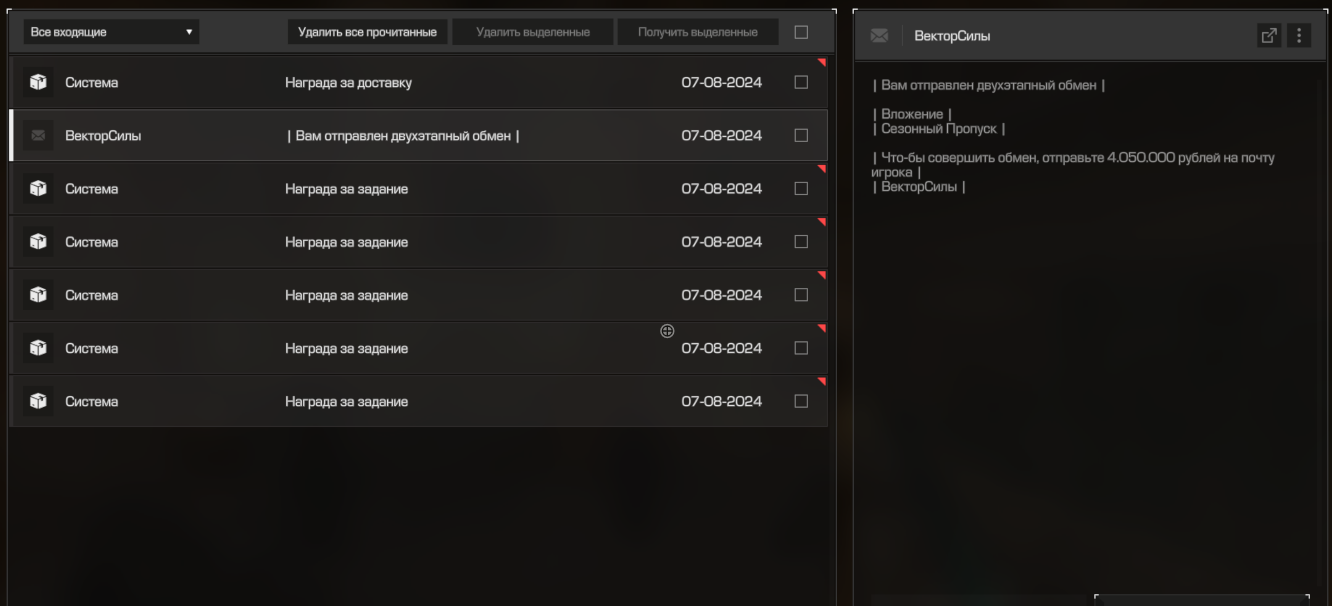Click the package icon of the second Награда за задание

(38, 242)
